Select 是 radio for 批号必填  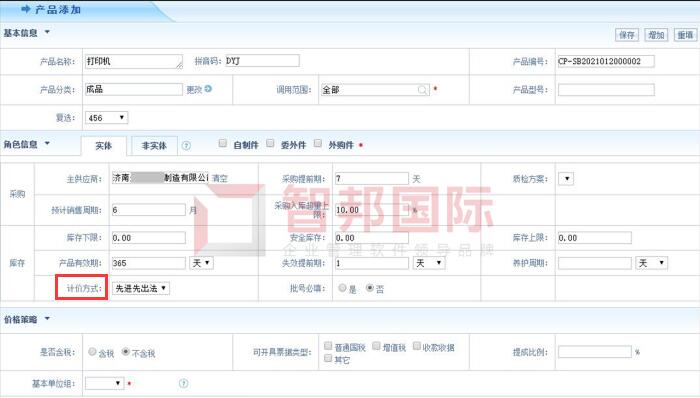[x=342, y=288]
